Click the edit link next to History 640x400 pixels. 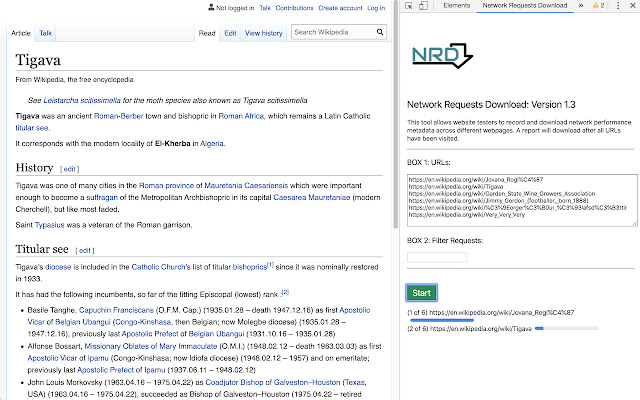click(69, 169)
